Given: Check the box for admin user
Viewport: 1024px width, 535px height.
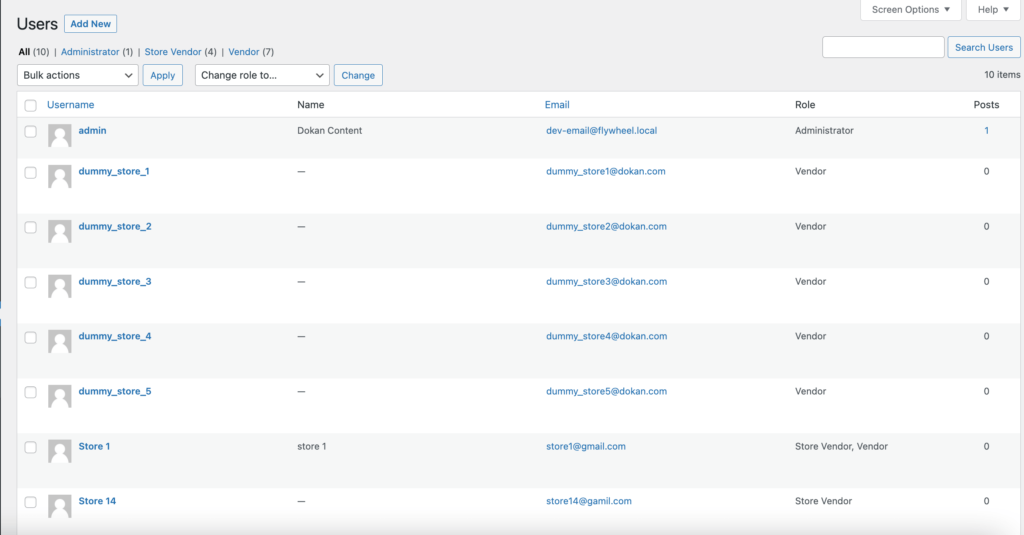Looking at the screenshot, I should click(x=31, y=131).
